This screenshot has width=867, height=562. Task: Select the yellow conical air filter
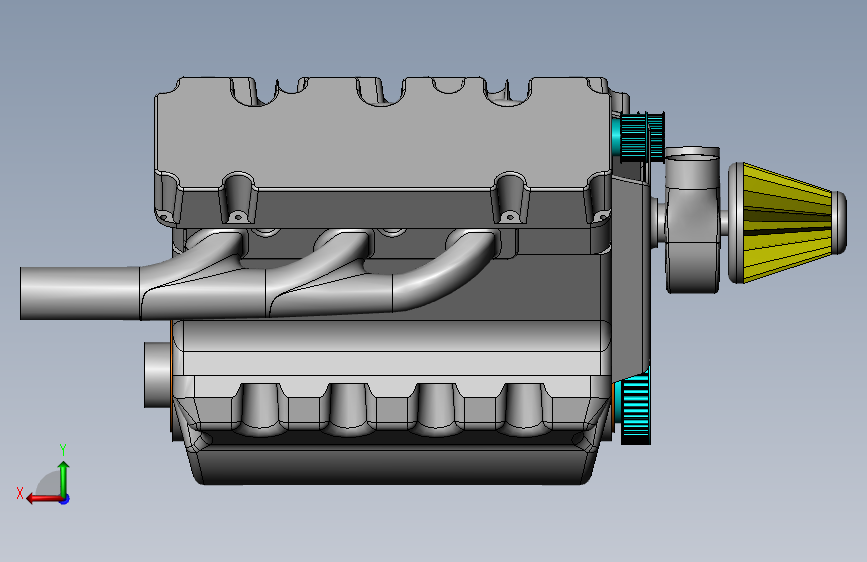tap(788, 222)
